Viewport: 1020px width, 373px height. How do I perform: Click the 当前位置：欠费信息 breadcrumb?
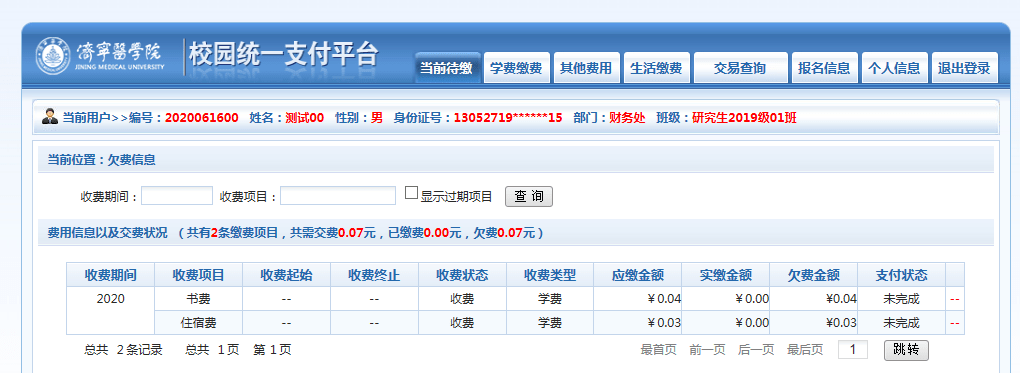pyautogui.click(x=101, y=159)
